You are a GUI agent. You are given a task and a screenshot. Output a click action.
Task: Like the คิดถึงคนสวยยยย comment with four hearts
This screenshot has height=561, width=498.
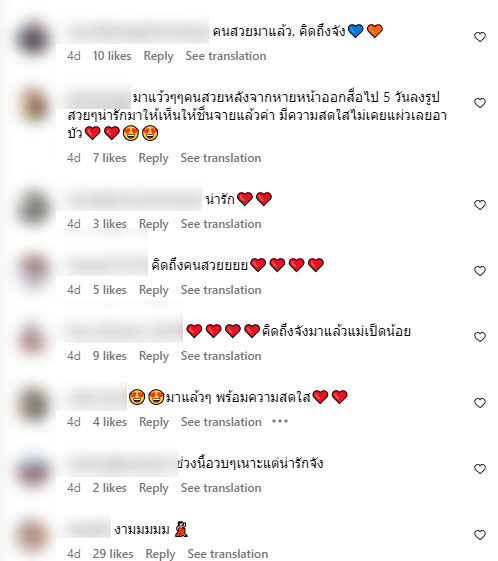(480, 271)
